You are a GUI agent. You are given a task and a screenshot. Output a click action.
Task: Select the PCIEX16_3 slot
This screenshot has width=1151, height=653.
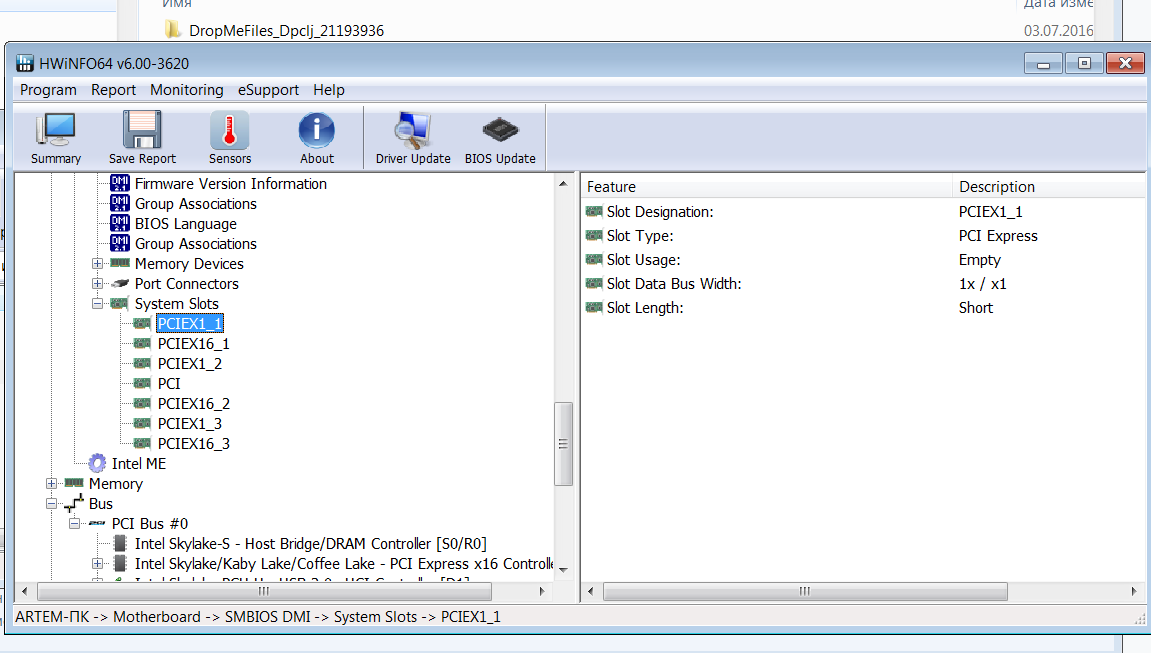(194, 444)
